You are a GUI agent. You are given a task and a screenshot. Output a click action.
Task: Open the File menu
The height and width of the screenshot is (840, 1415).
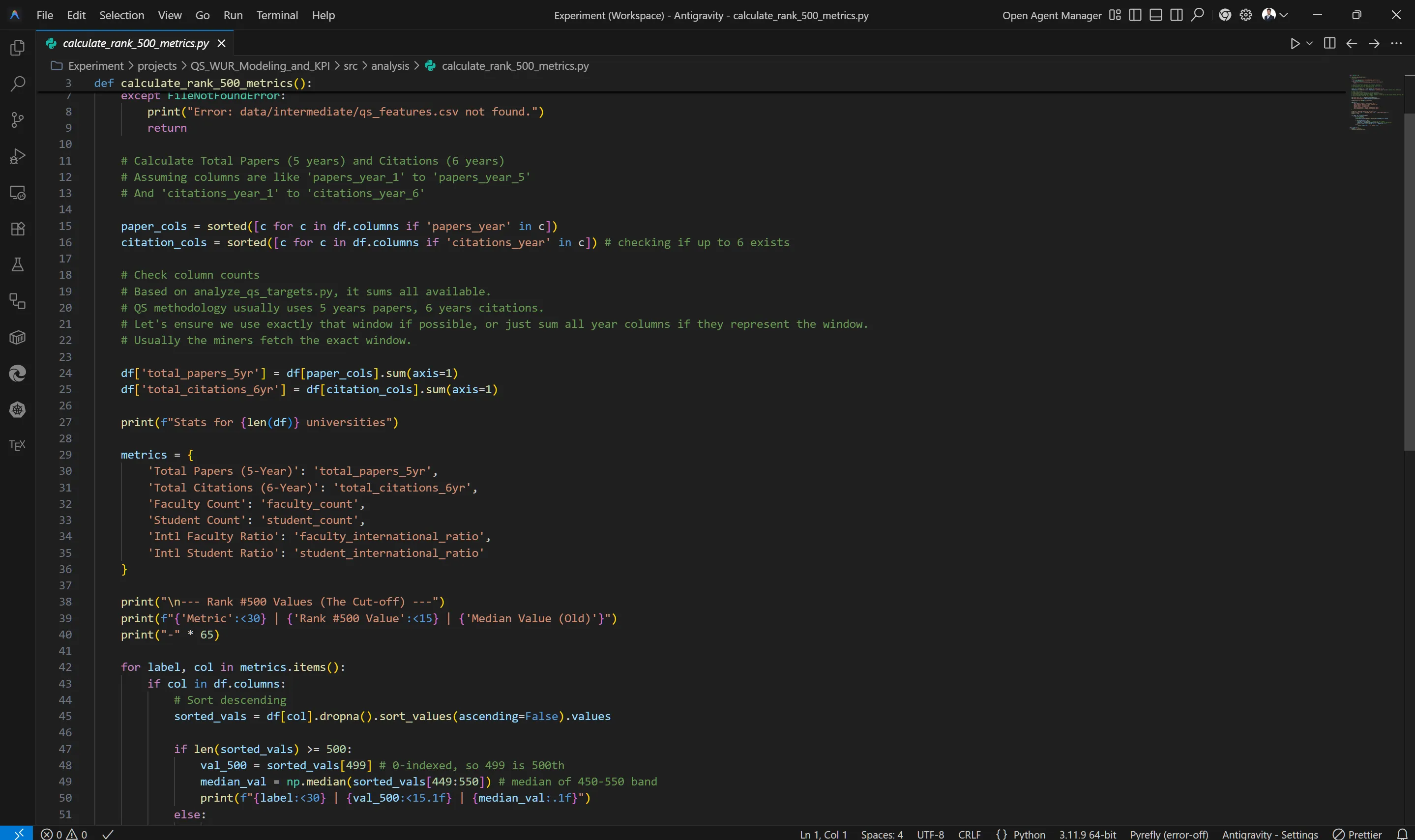[x=45, y=15]
